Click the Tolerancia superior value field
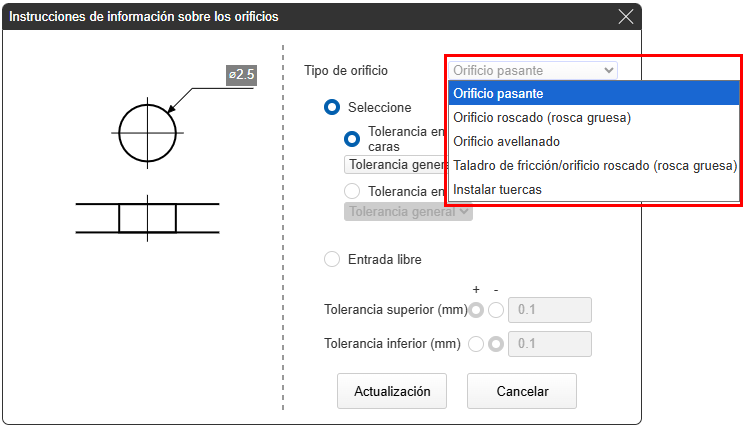Image resolution: width=743 pixels, height=428 pixels. click(x=550, y=310)
